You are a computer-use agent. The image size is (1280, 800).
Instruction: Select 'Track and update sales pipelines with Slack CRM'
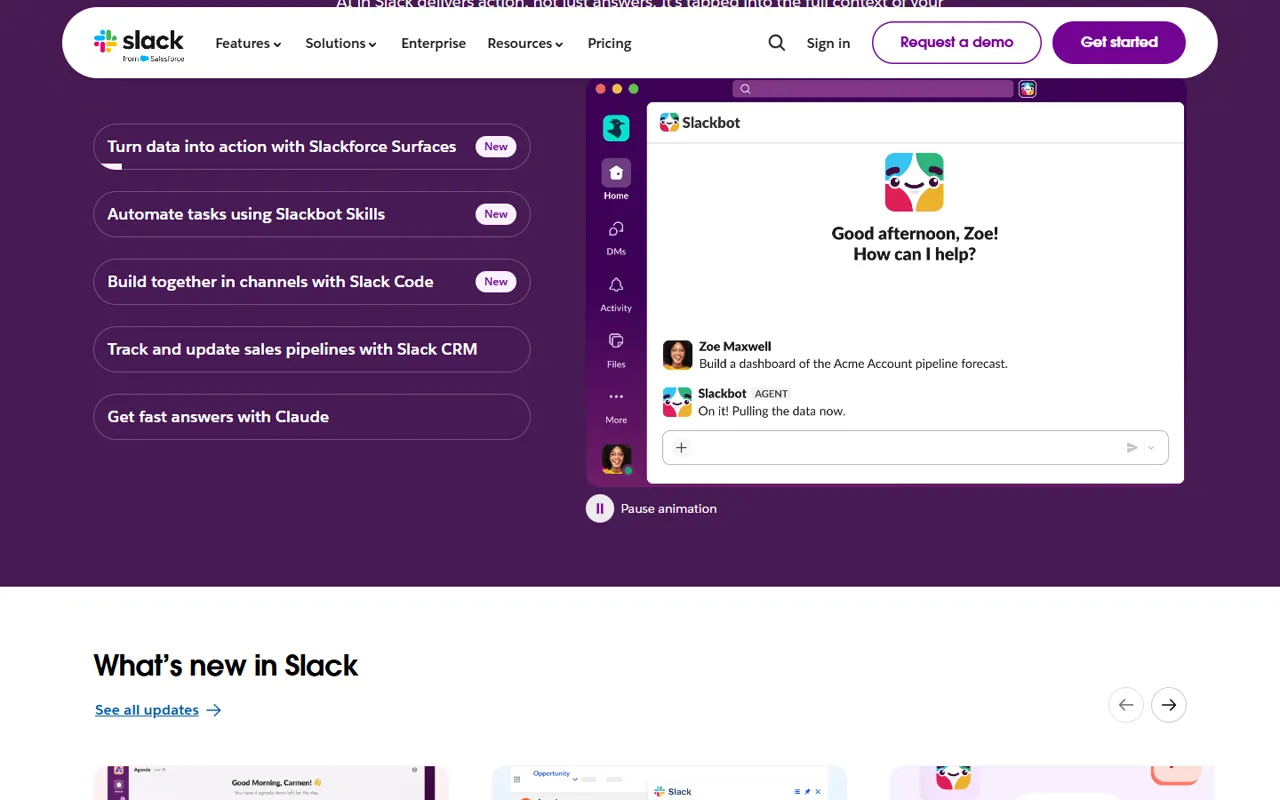312,349
